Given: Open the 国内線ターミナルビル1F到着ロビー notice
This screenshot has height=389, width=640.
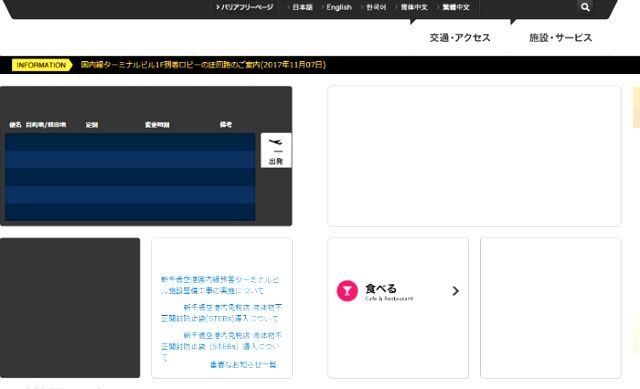Looking at the screenshot, I should (x=203, y=64).
